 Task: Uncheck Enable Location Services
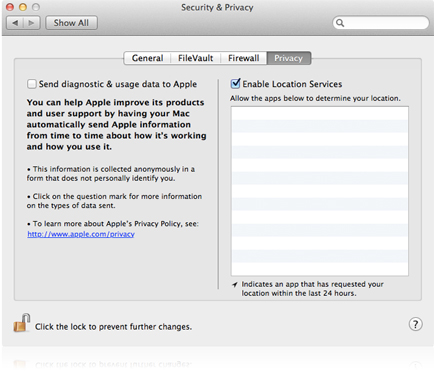(x=235, y=83)
